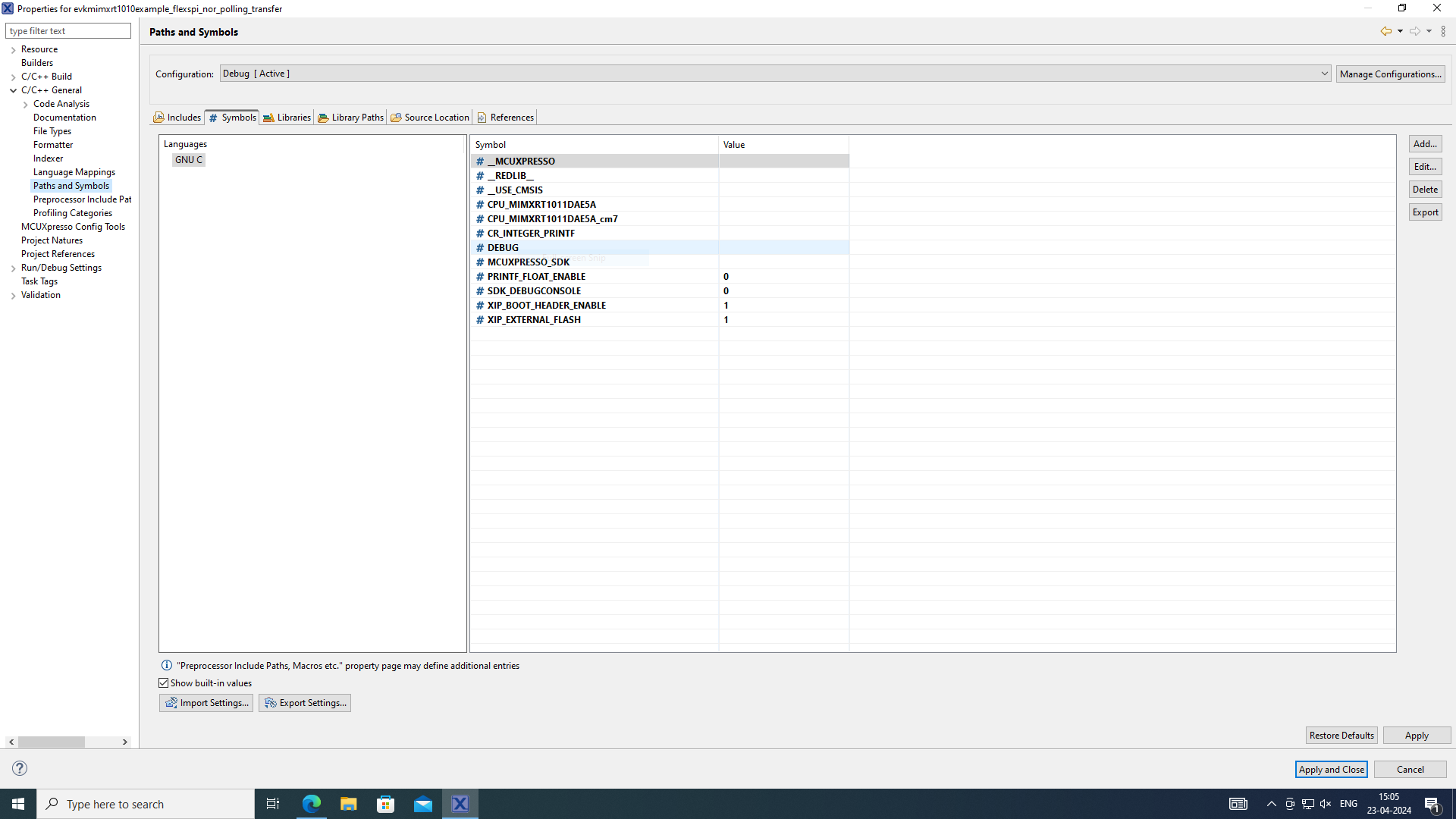Uncheck Show built-in values
This screenshot has height=819, width=1456.
tap(163, 682)
